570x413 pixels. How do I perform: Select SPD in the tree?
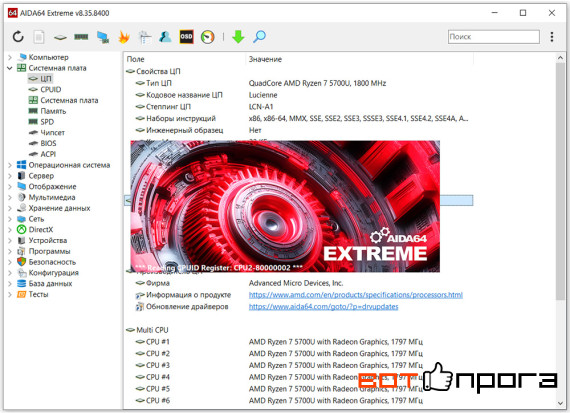tap(41, 122)
